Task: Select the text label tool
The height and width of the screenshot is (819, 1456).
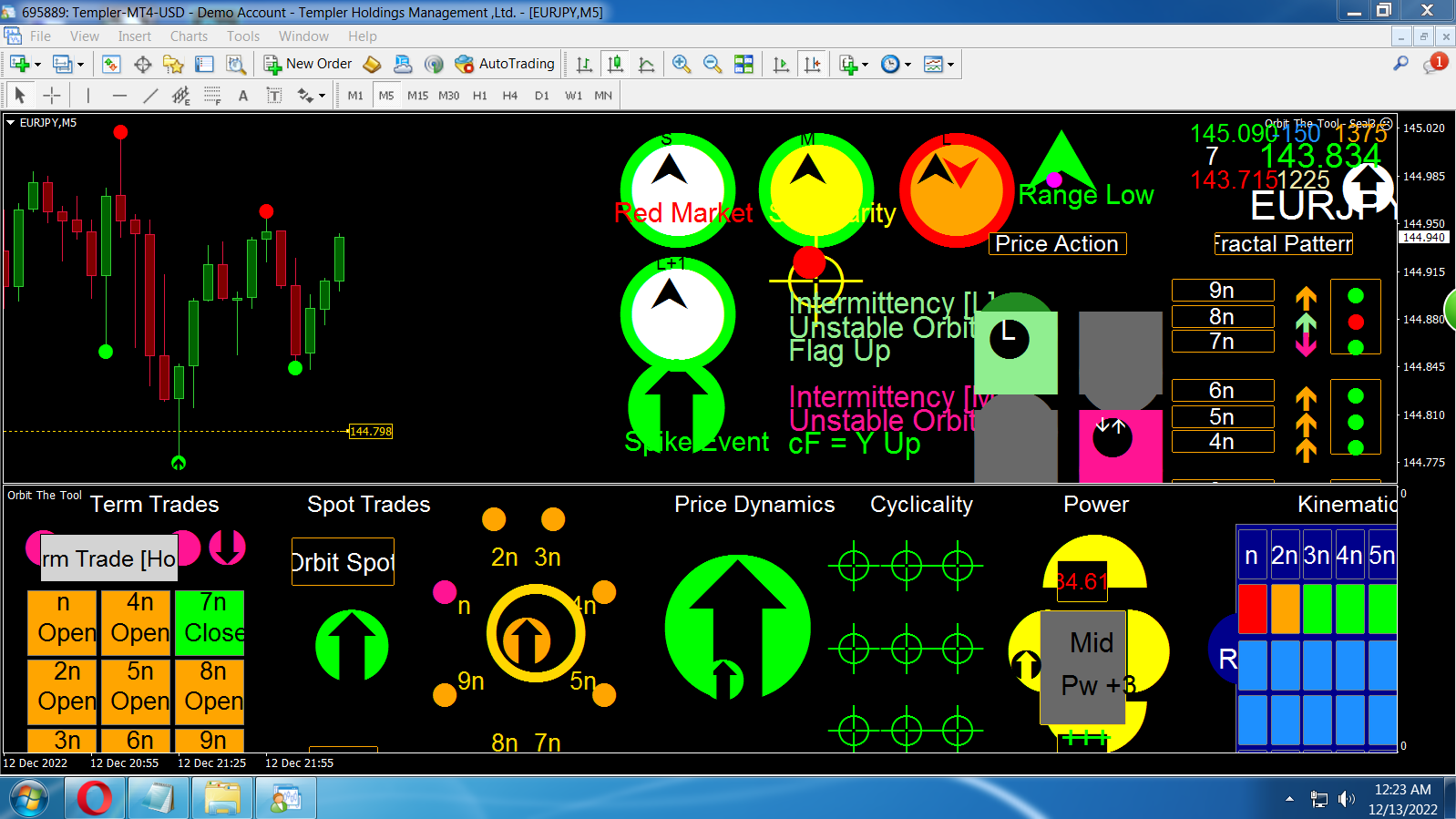Action: (273, 95)
